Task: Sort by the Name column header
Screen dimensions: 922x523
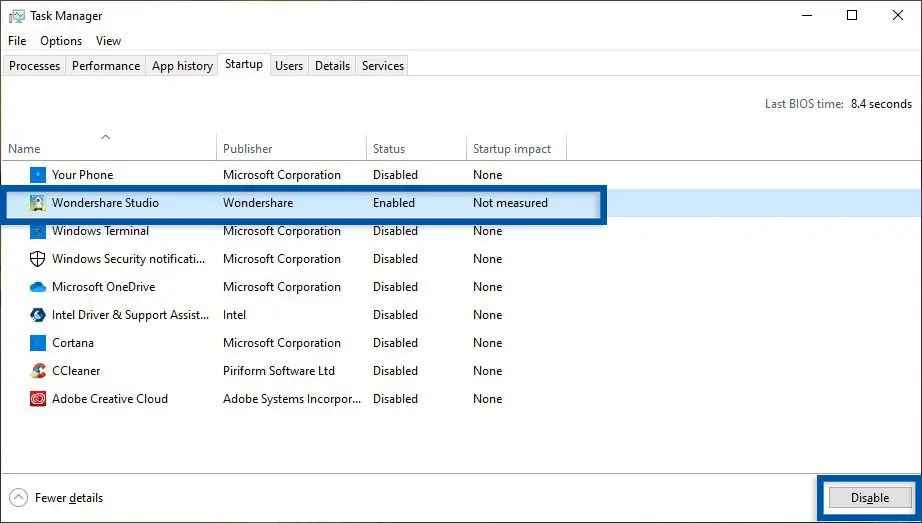Action: coord(24,149)
